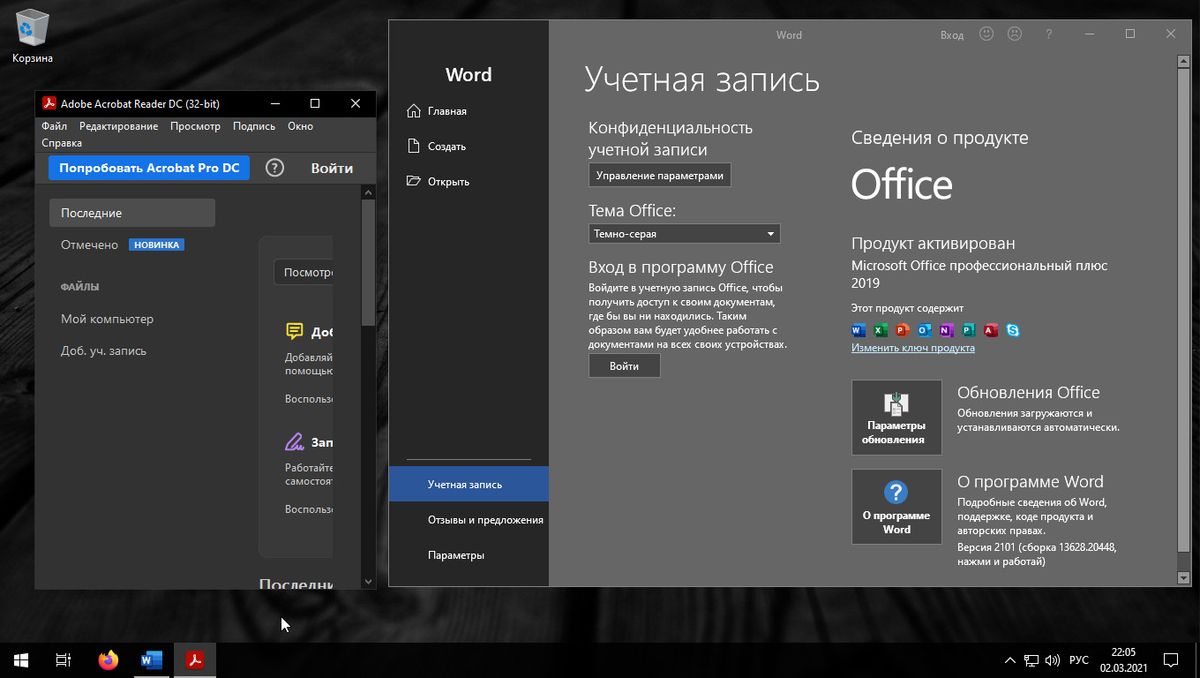Click the Publisher icon under product contents

point(968,330)
